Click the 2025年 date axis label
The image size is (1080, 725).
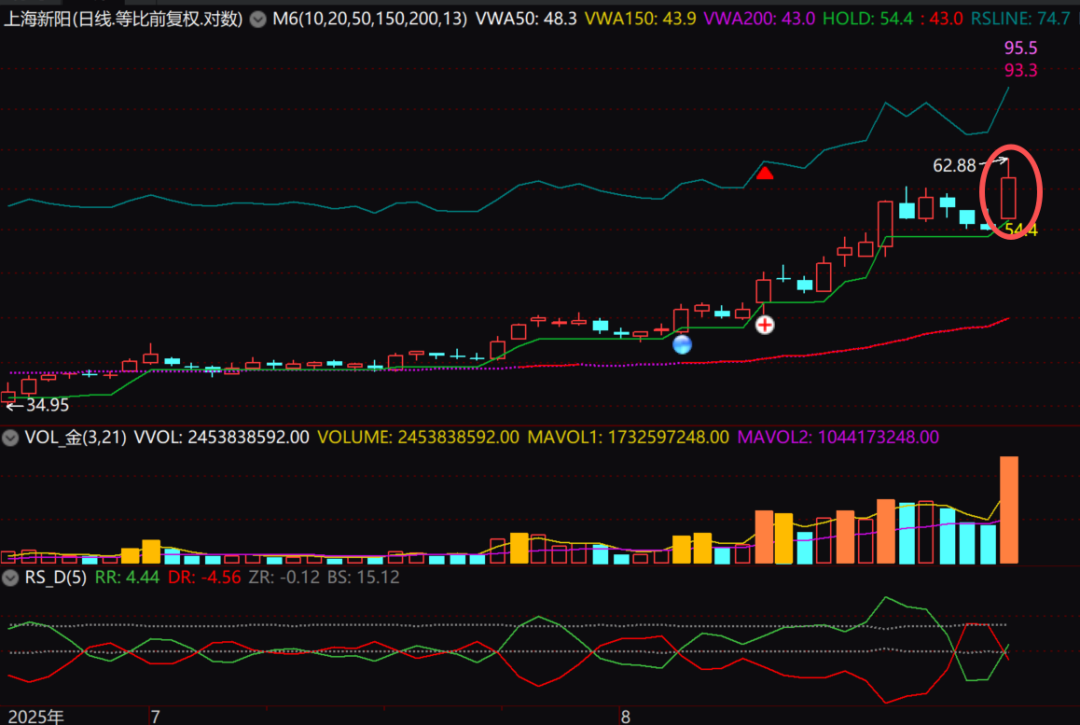(x=36, y=717)
